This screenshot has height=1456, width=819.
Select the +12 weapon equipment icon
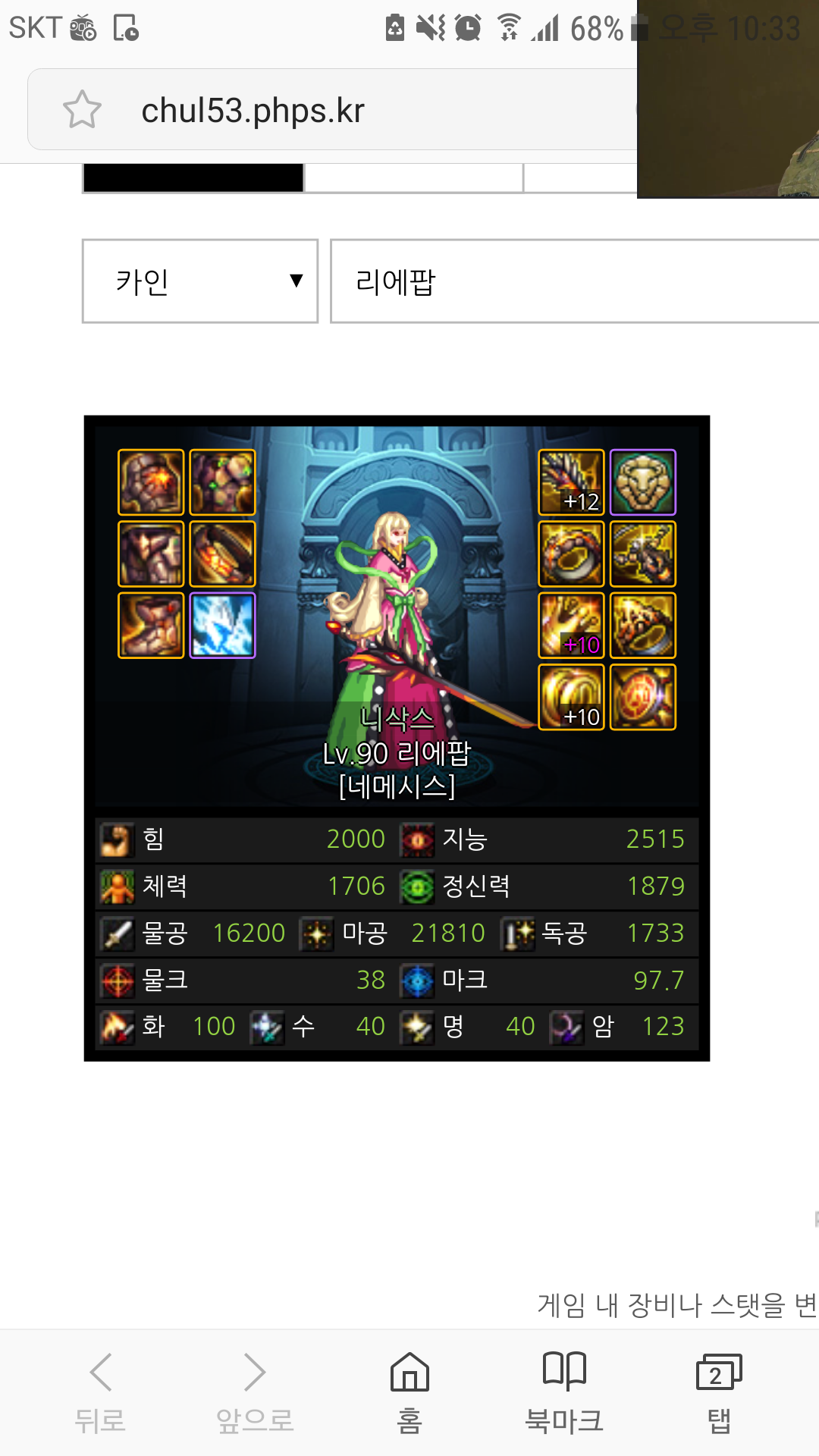pyautogui.click(x=571, y=482)
